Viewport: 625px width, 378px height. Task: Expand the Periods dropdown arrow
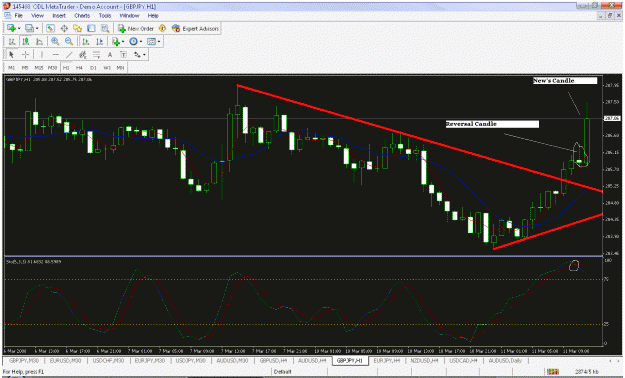point(141,41)
